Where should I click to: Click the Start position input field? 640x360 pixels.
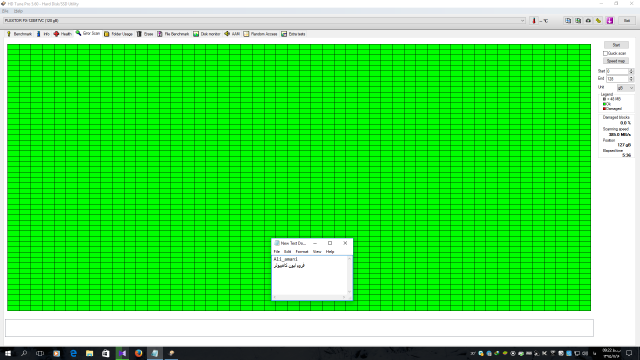pyautogui.click(x=617, y=71)
